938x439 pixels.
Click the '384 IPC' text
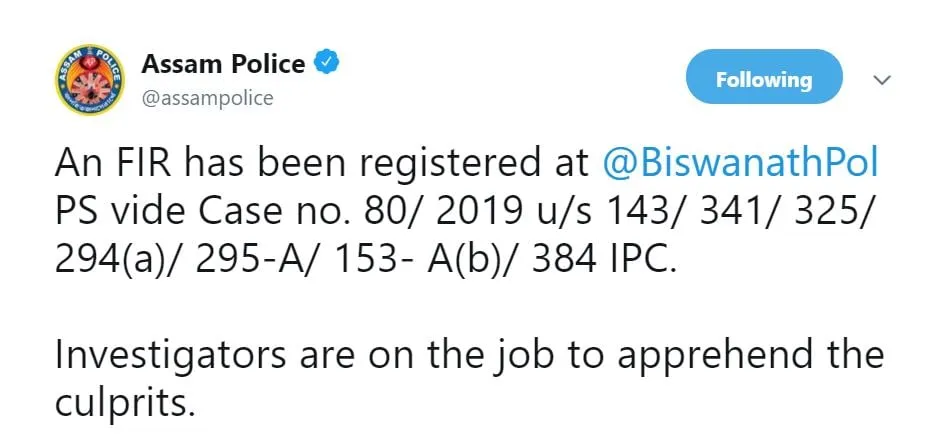[604, 261]
